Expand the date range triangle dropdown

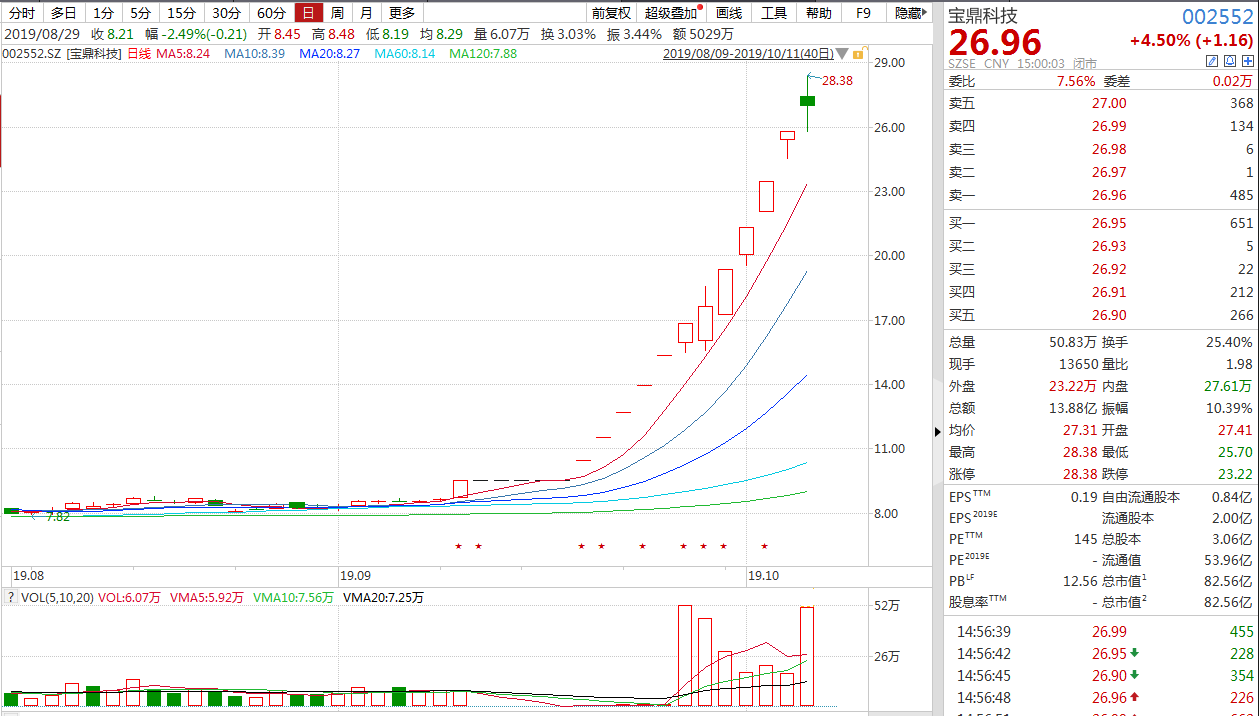pos(842,54)
